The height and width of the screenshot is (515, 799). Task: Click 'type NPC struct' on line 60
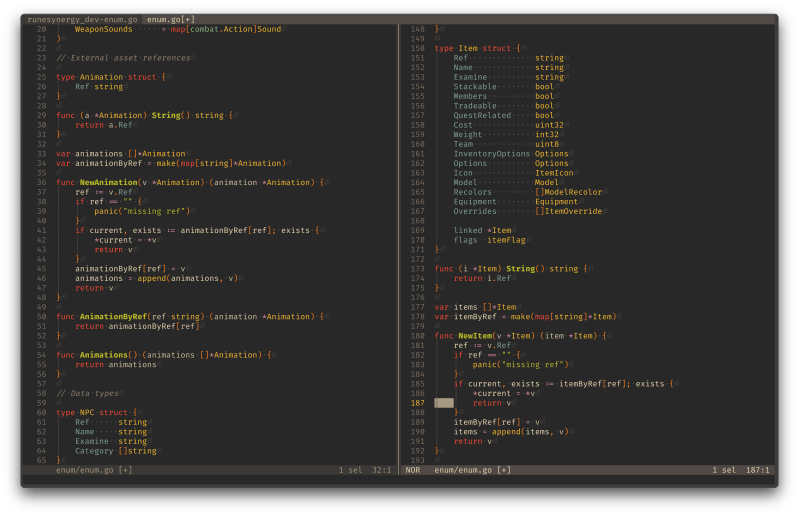tap(92, 413)
